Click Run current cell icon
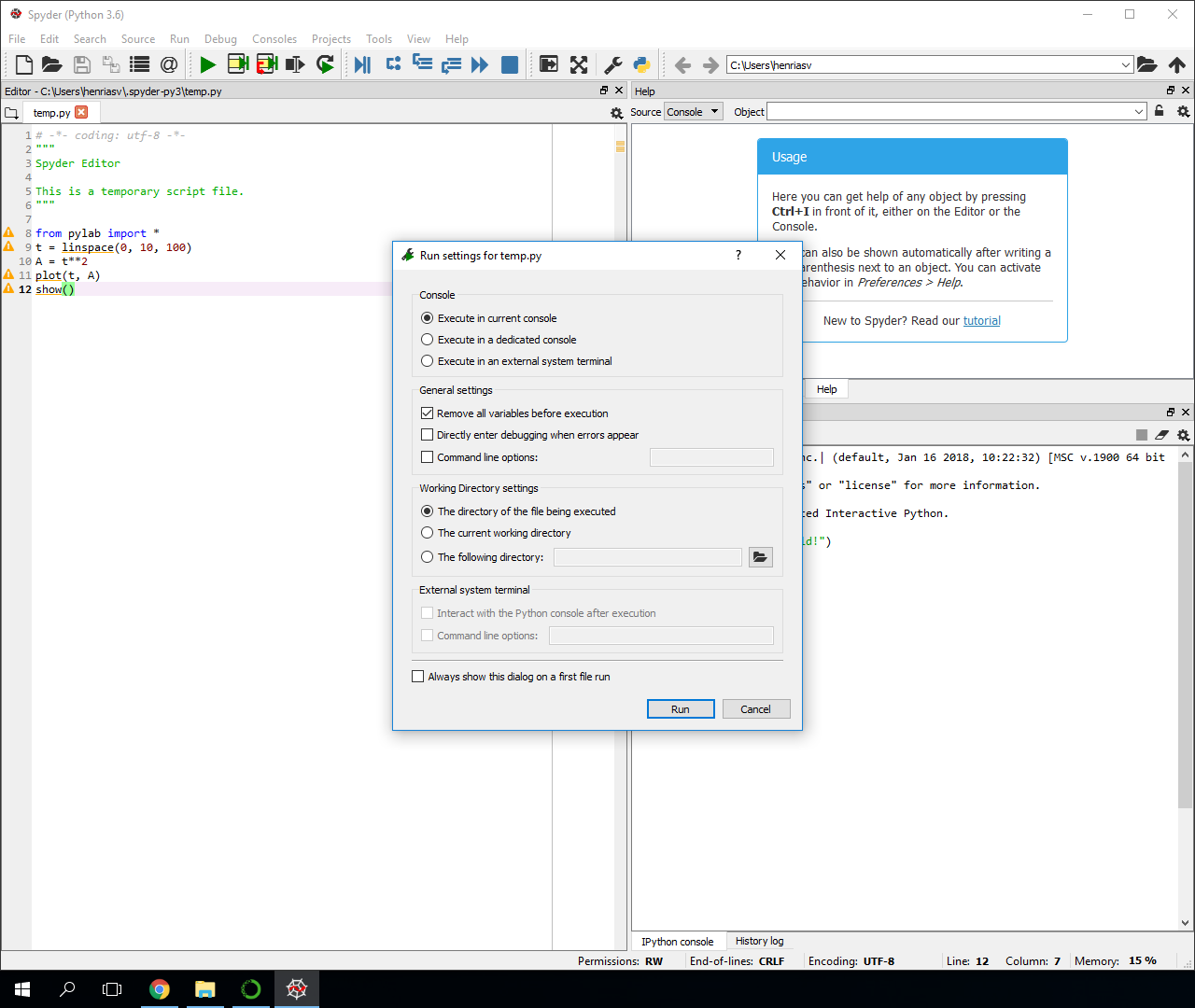 (x=238, y=64)
